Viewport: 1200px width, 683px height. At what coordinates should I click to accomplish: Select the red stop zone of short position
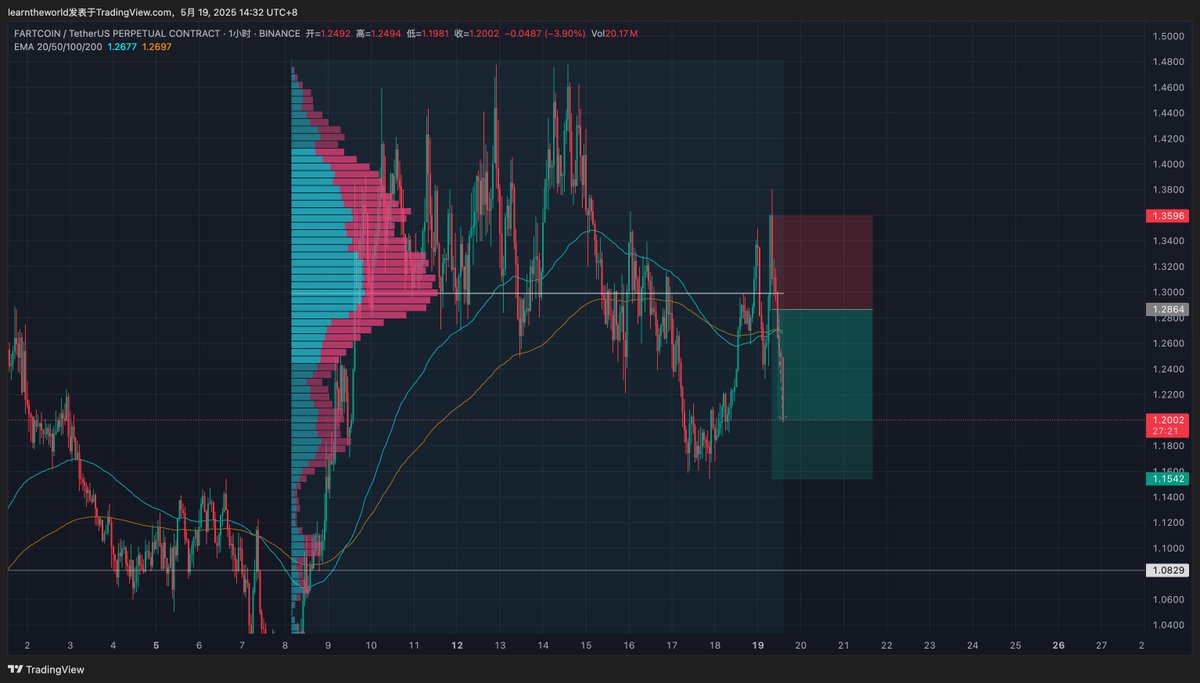tap(822, 262)
